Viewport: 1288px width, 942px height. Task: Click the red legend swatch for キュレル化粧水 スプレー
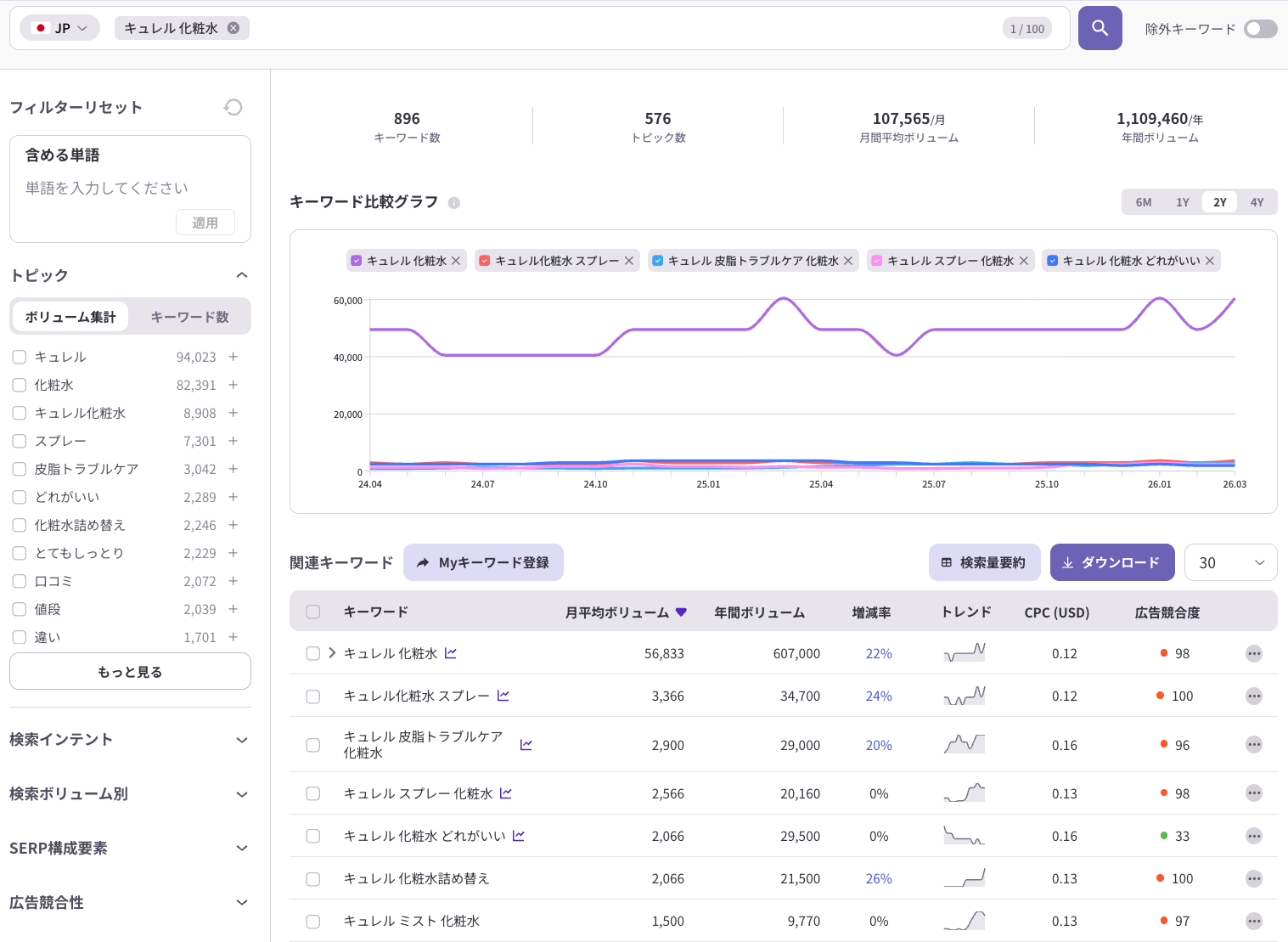tap(485, 261)
